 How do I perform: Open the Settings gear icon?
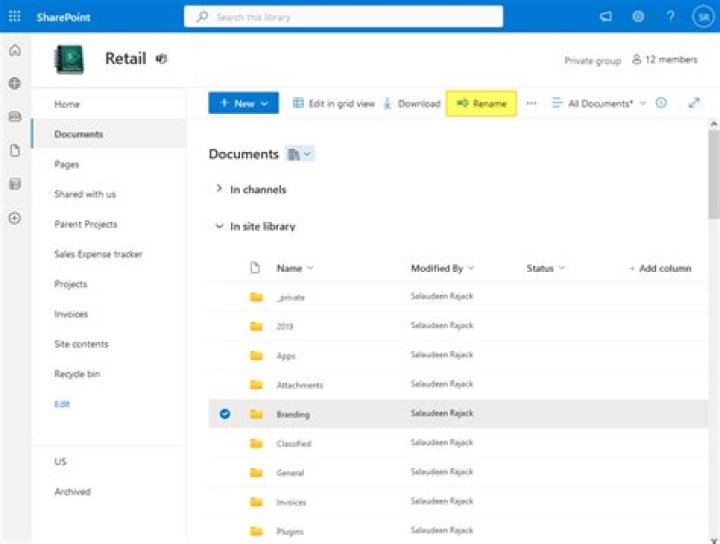pos(638,16)
